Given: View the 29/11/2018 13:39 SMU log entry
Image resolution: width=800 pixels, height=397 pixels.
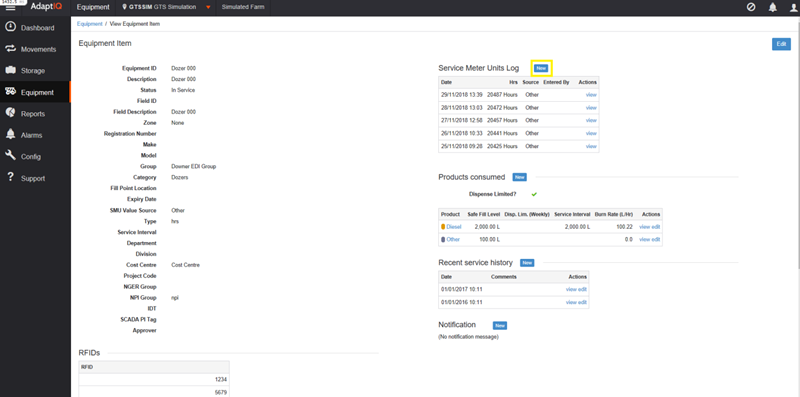Looking at the screenshot, I should coord(591,94).
